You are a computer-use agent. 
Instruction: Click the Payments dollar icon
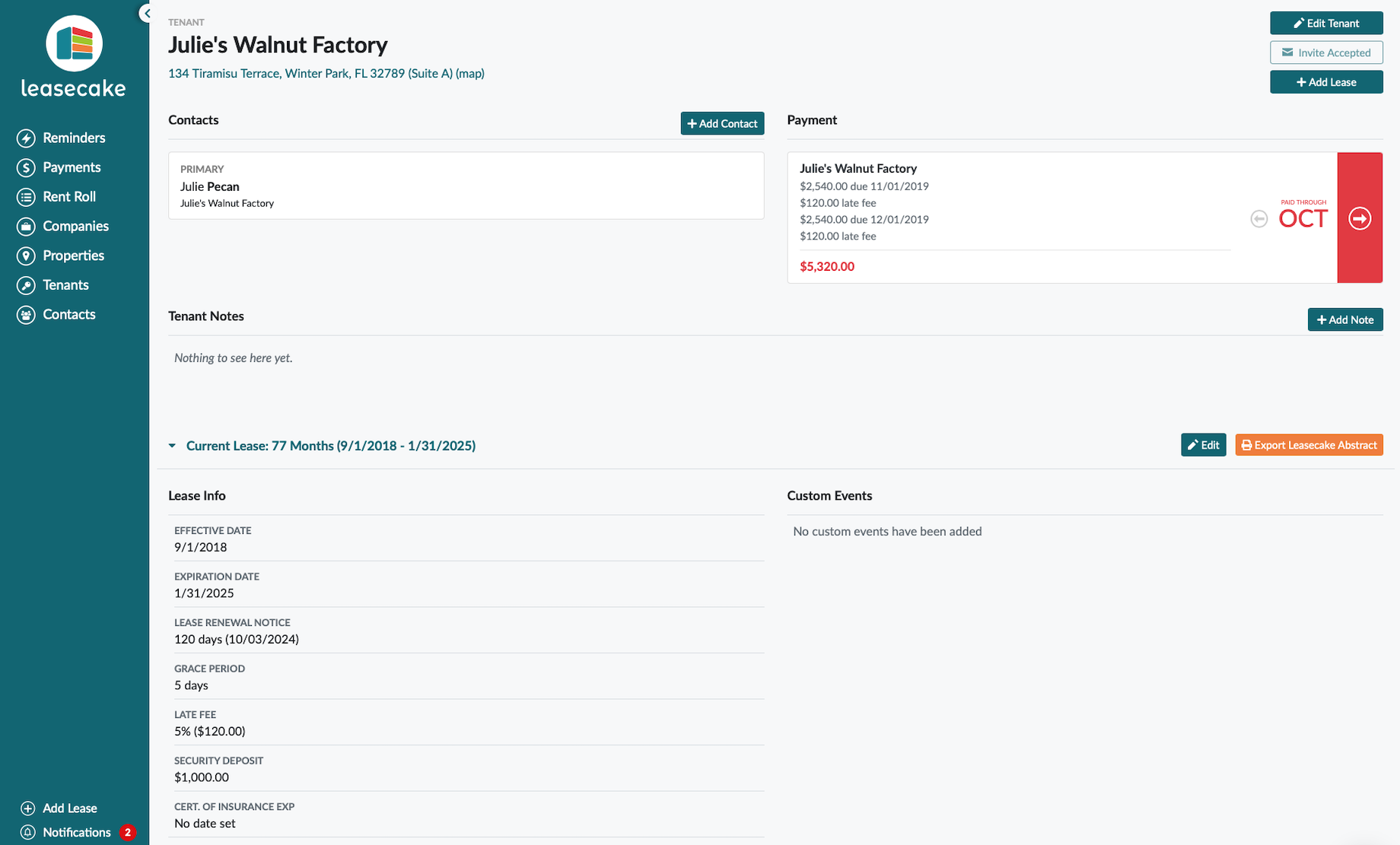(x=27, y=168)
